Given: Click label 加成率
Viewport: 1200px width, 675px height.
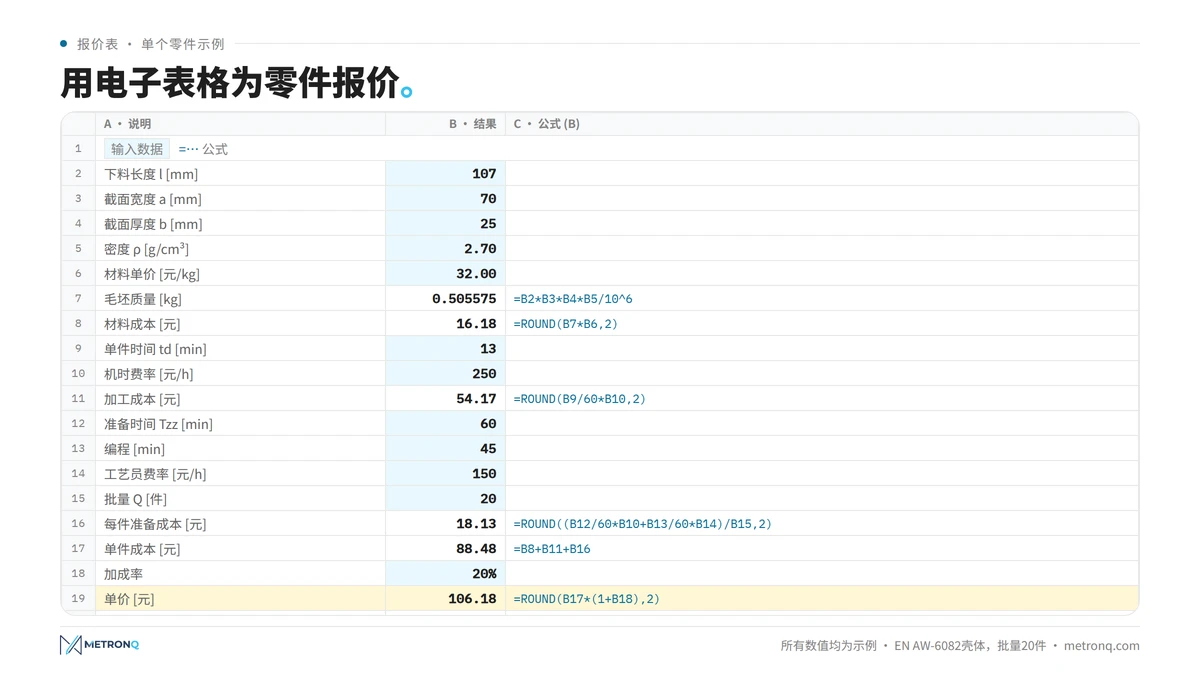Looking at the screenshot, I should pos(123,574).
